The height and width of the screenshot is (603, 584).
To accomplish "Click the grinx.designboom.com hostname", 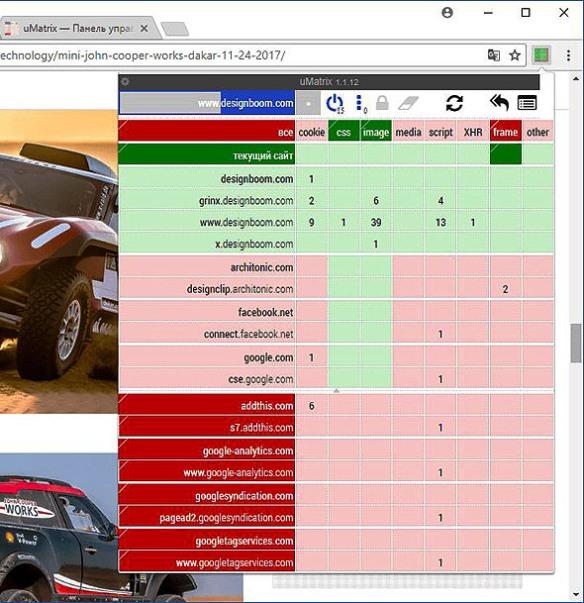I will 207,200.
